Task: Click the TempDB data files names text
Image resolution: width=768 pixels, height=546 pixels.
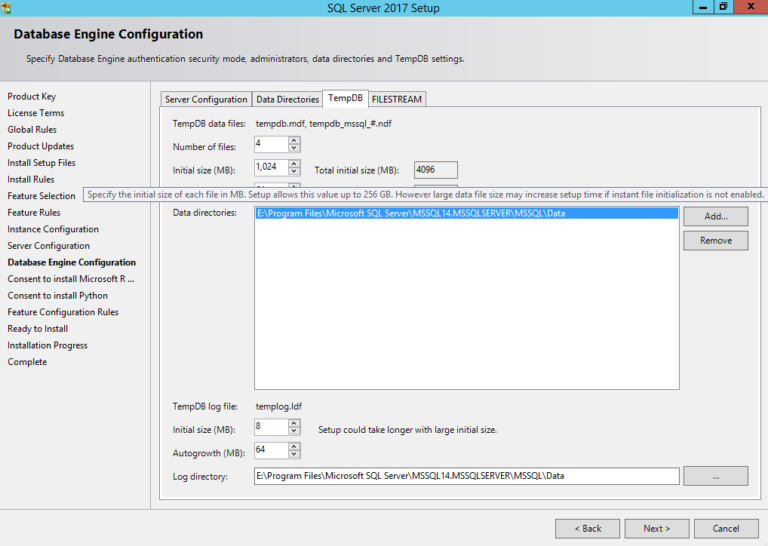Action: [x=323, y=124]
